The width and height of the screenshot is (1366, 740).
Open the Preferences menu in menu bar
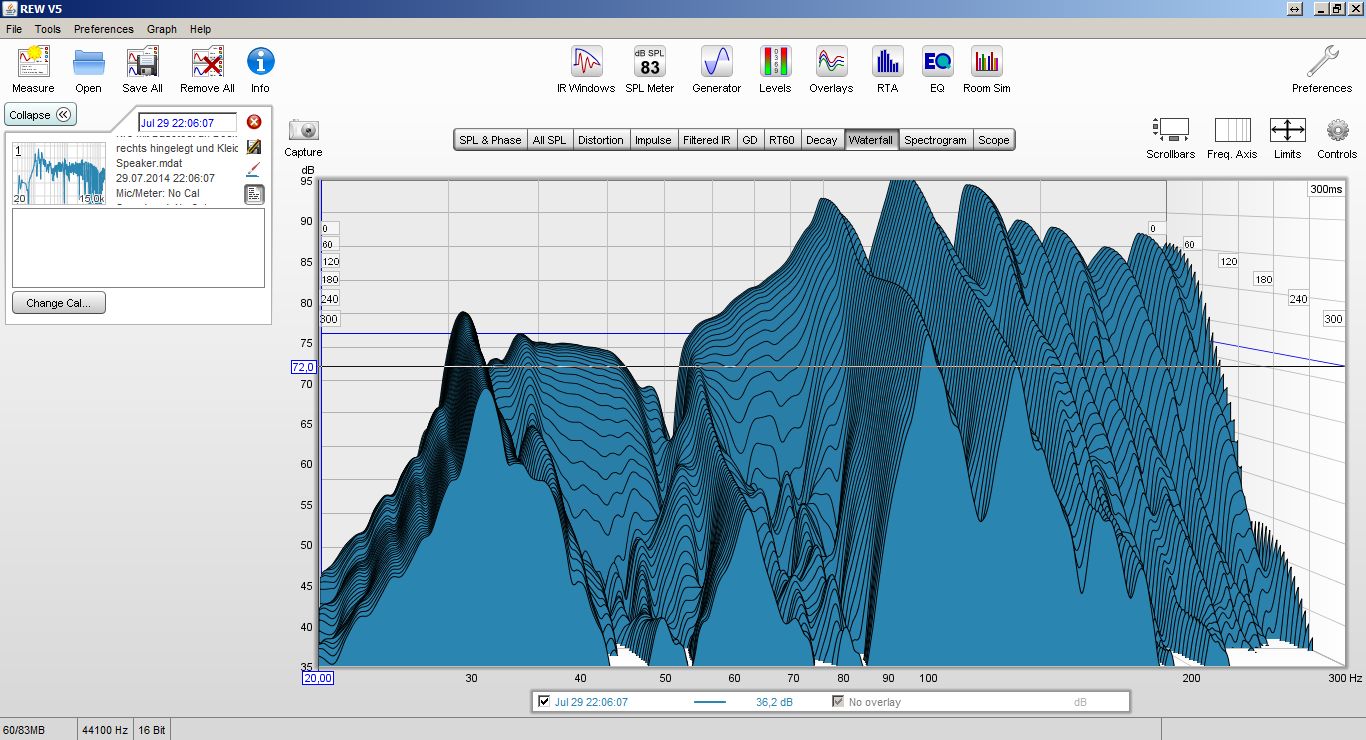pyautogui.click(x=104, y=29)
